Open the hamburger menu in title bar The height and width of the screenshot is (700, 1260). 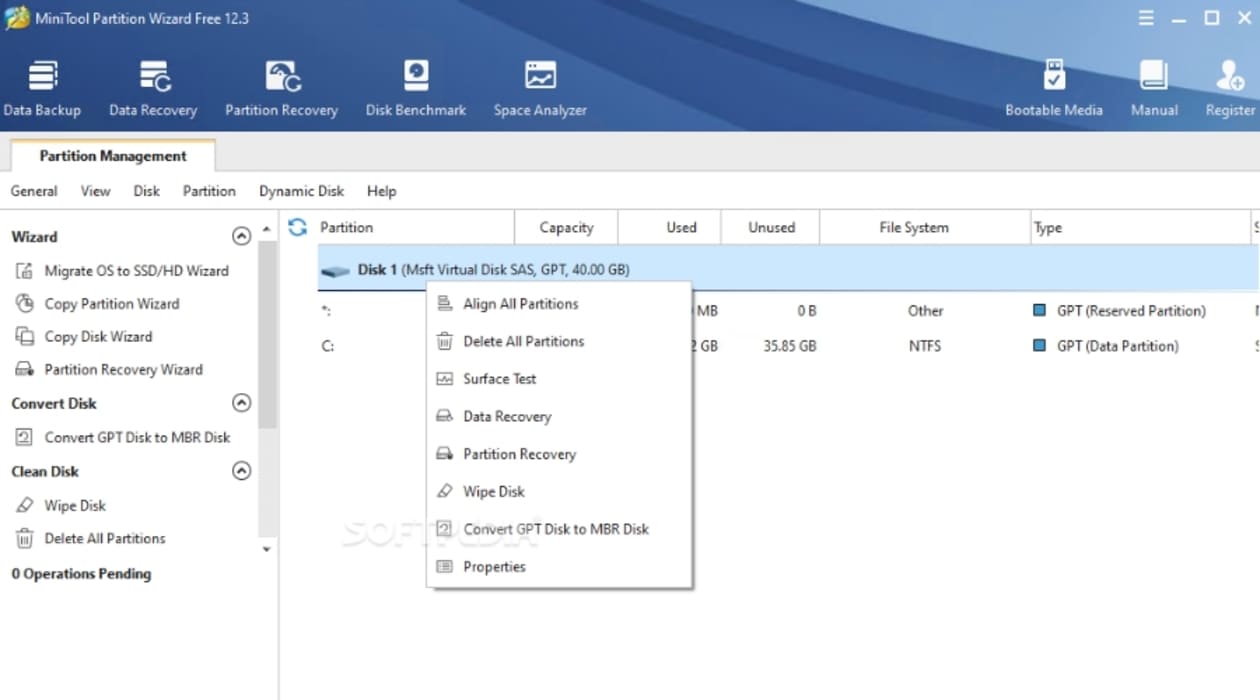pos(1147,18)
